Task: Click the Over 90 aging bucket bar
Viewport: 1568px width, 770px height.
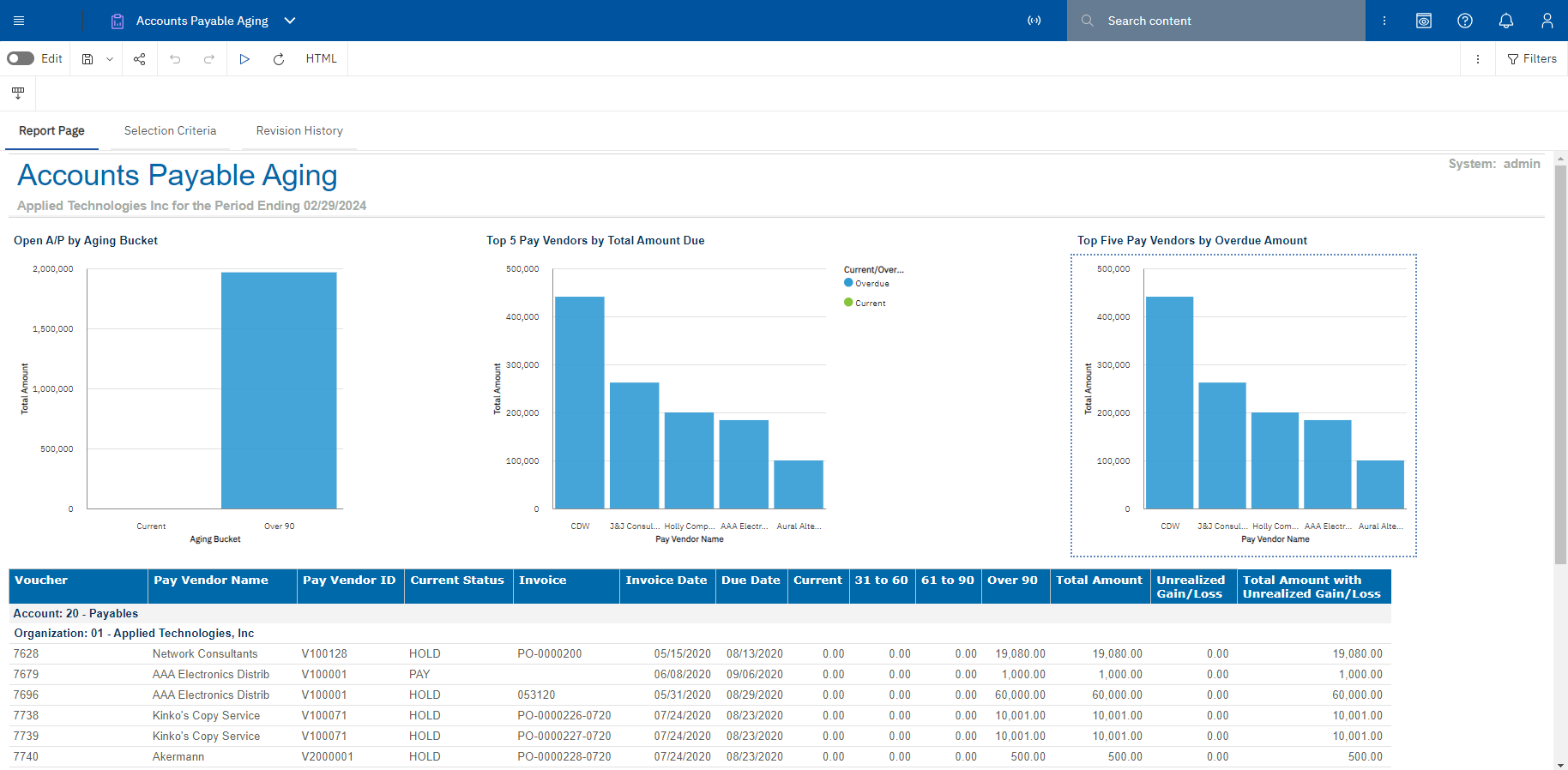Action: pyautogui.click(x=279, y=390)
